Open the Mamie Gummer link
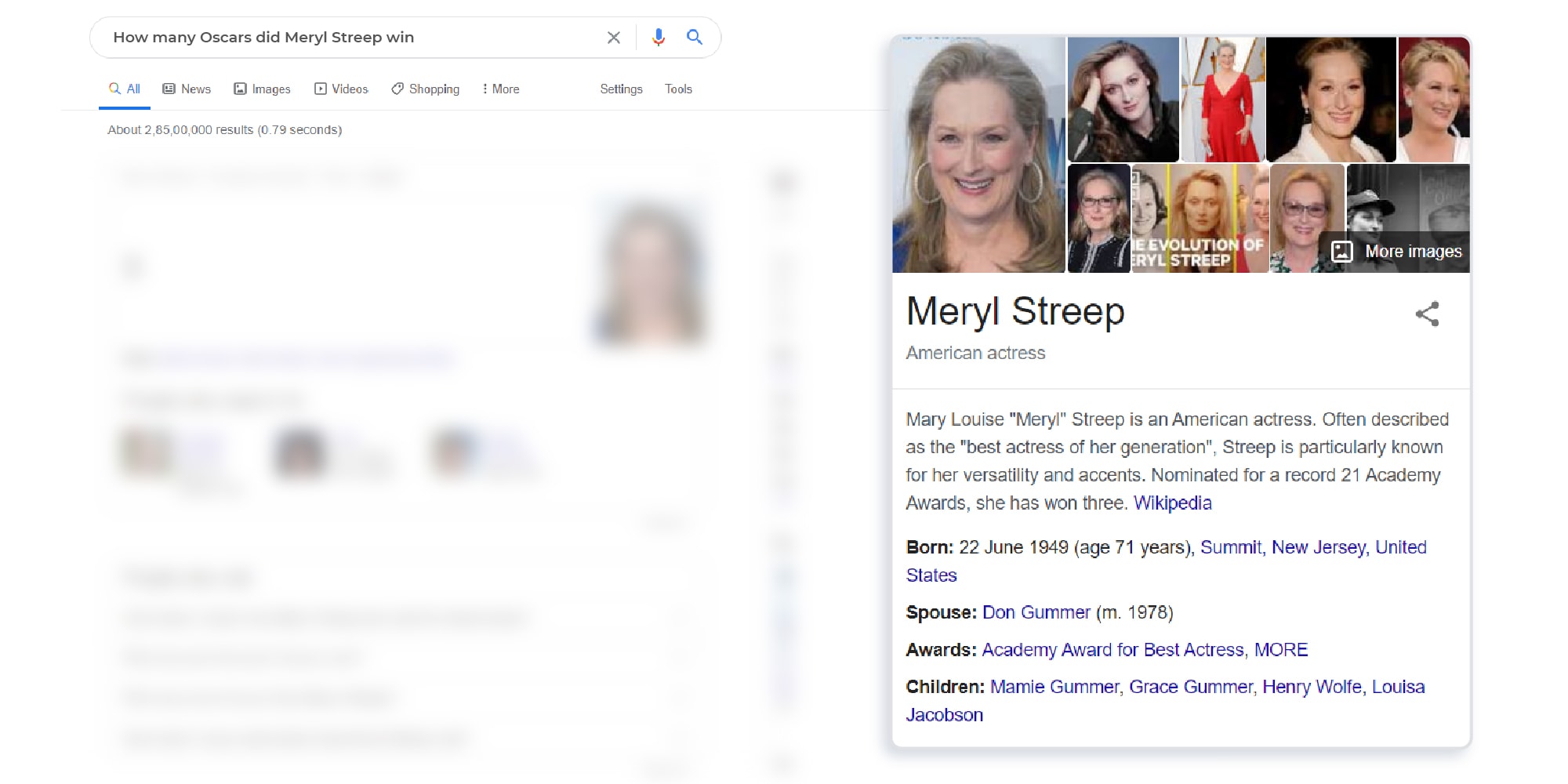 coord(1054,688)
